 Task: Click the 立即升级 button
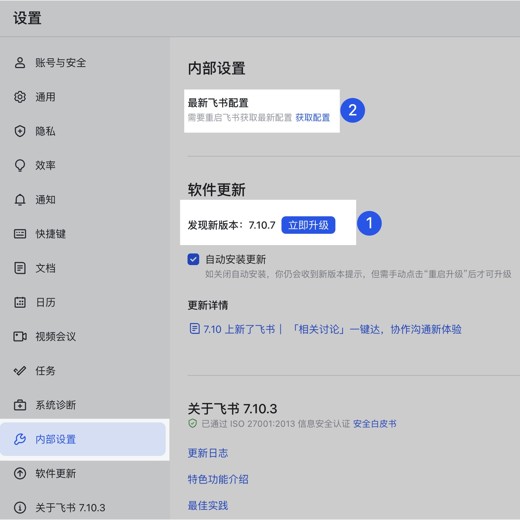308,225
